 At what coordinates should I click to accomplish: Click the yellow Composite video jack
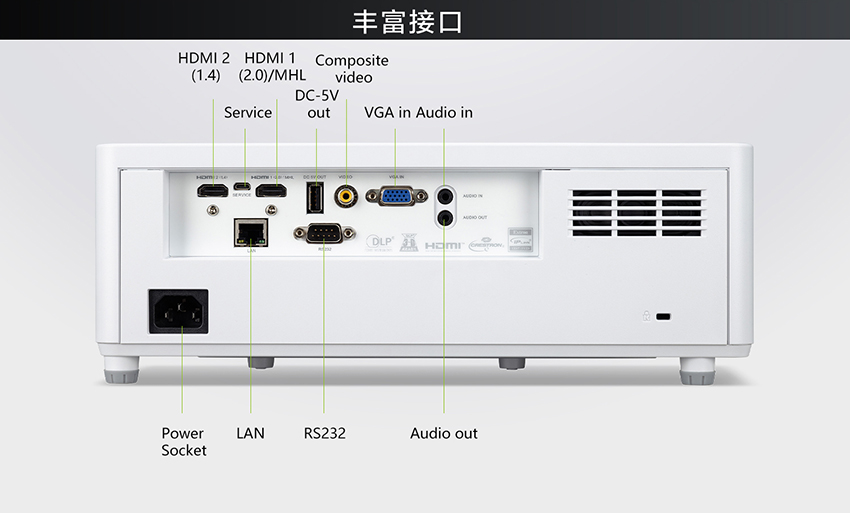(x=345, y=195)
